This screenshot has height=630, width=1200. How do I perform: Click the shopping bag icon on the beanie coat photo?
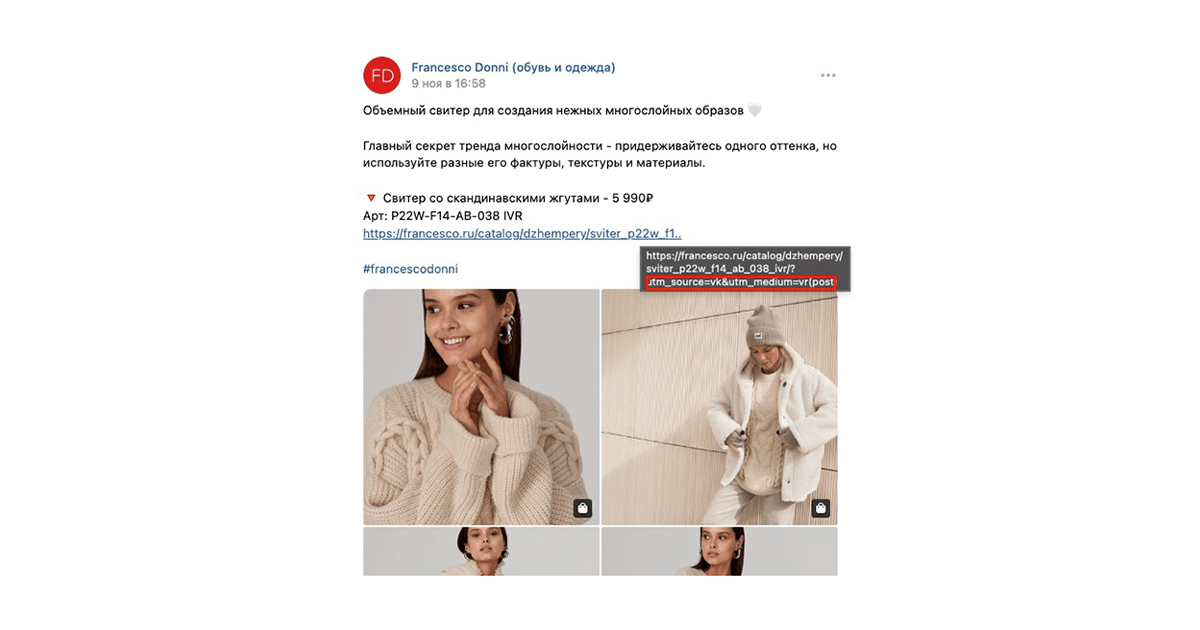coord(820,508)
